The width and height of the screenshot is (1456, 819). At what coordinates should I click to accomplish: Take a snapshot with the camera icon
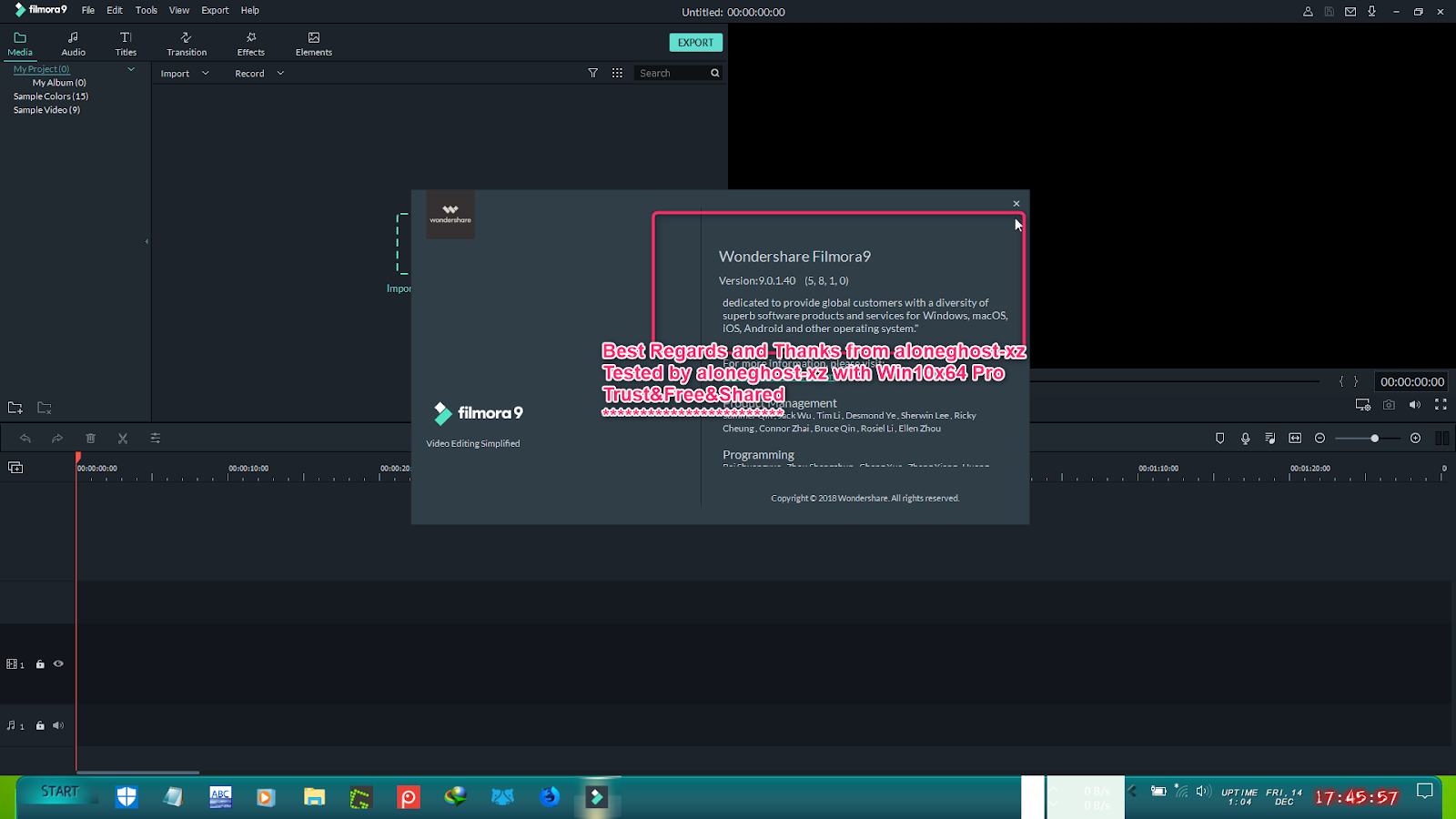(1389, 405)
